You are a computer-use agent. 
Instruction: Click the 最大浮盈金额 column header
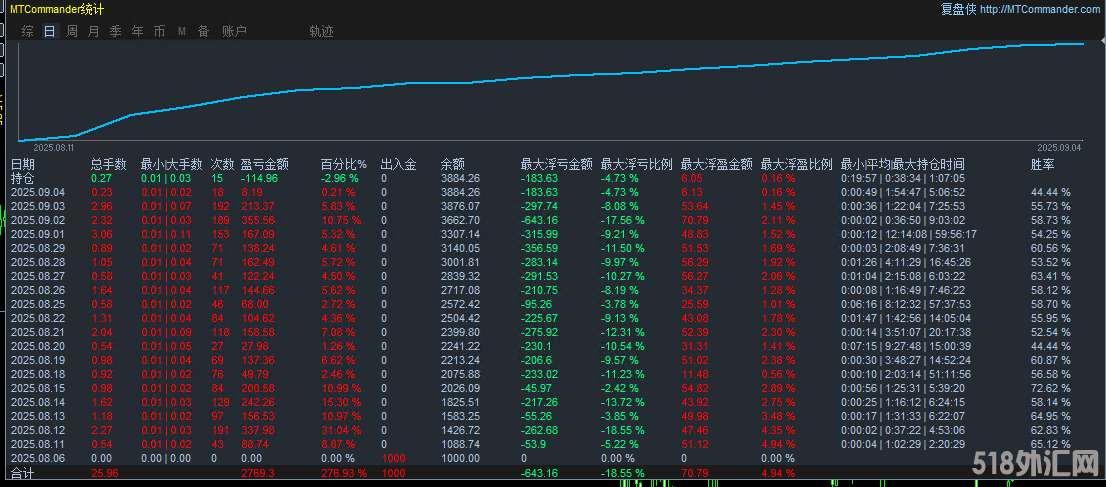coord(717,164)
